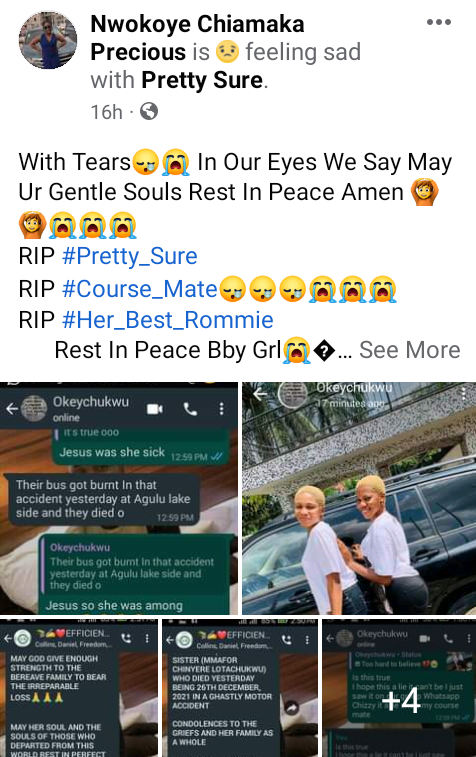Tap the vertical dots in Okeychukwu chat header

(x=222, y=409)
